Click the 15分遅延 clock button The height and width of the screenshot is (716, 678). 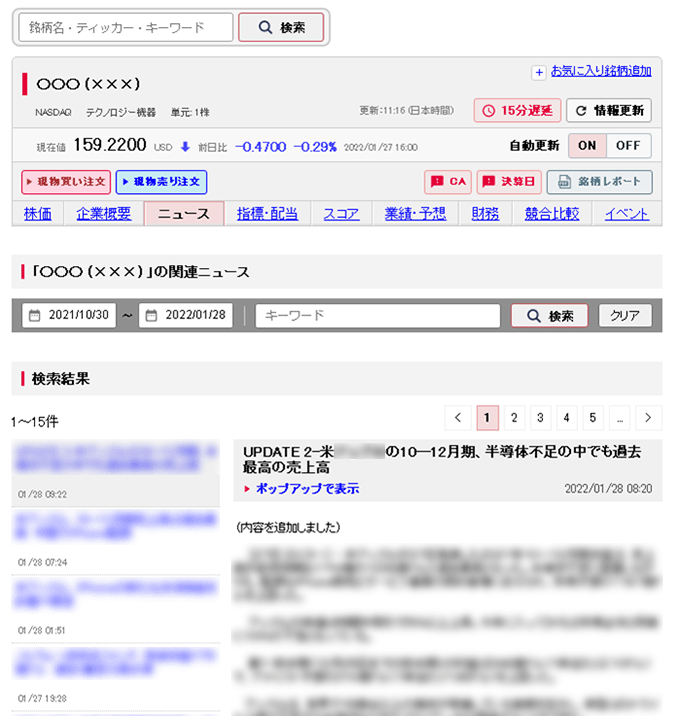[516, 110]
